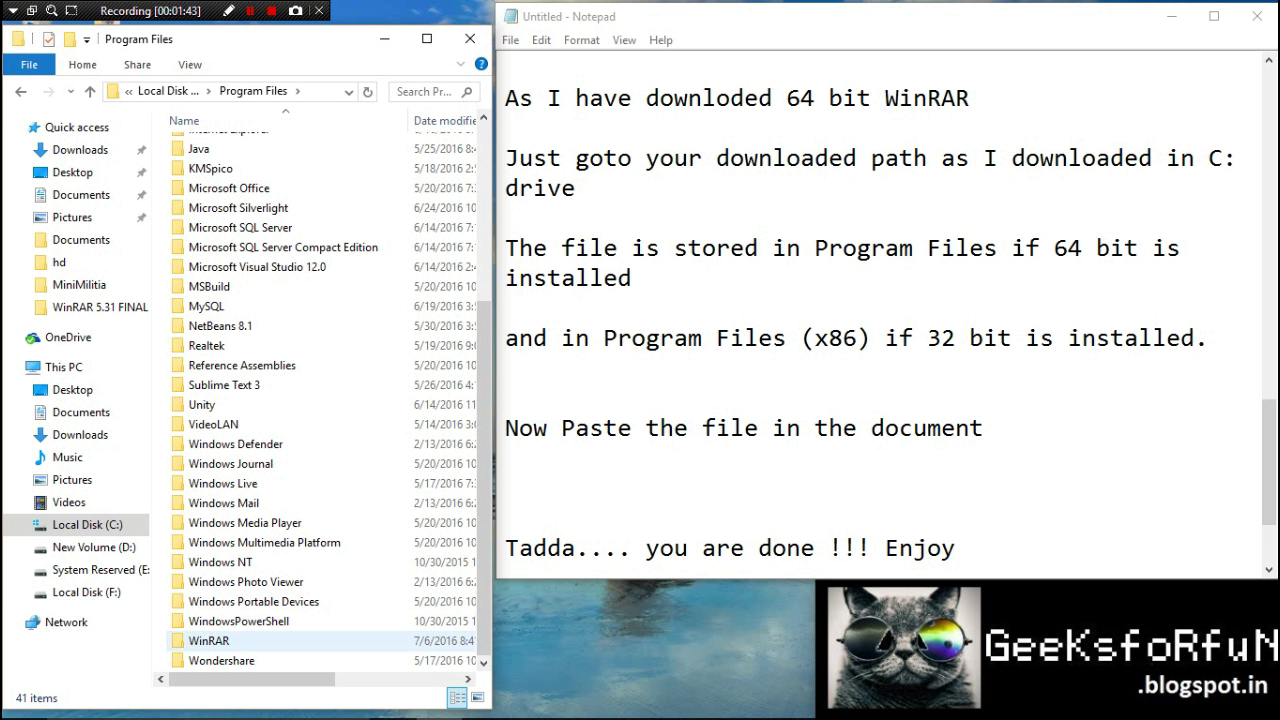This screenshot has width=1280, height=720.
Task: Open Customize Quick Access Toolbar dropdown
Action: (87, 40)
